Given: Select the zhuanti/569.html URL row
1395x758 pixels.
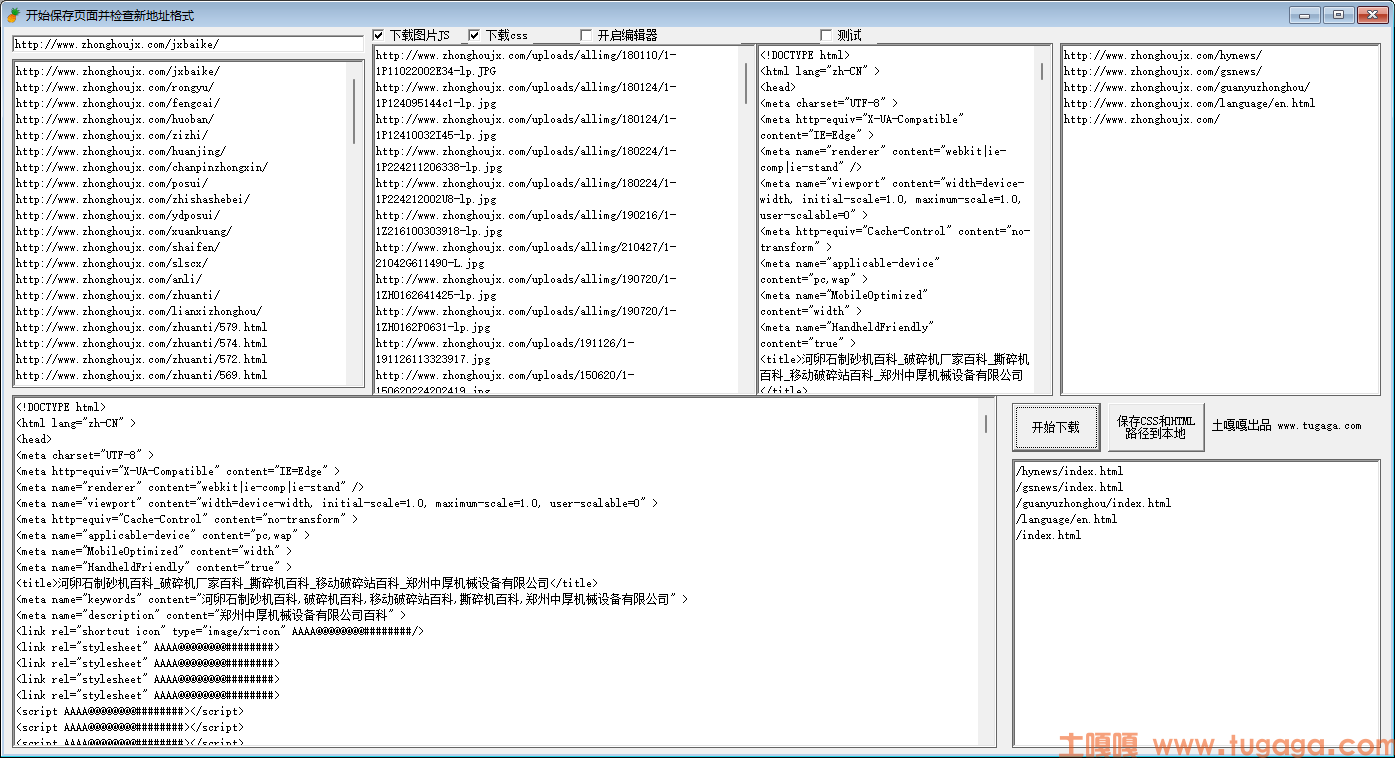Looking at the screenshot, I should click(142, 375).
